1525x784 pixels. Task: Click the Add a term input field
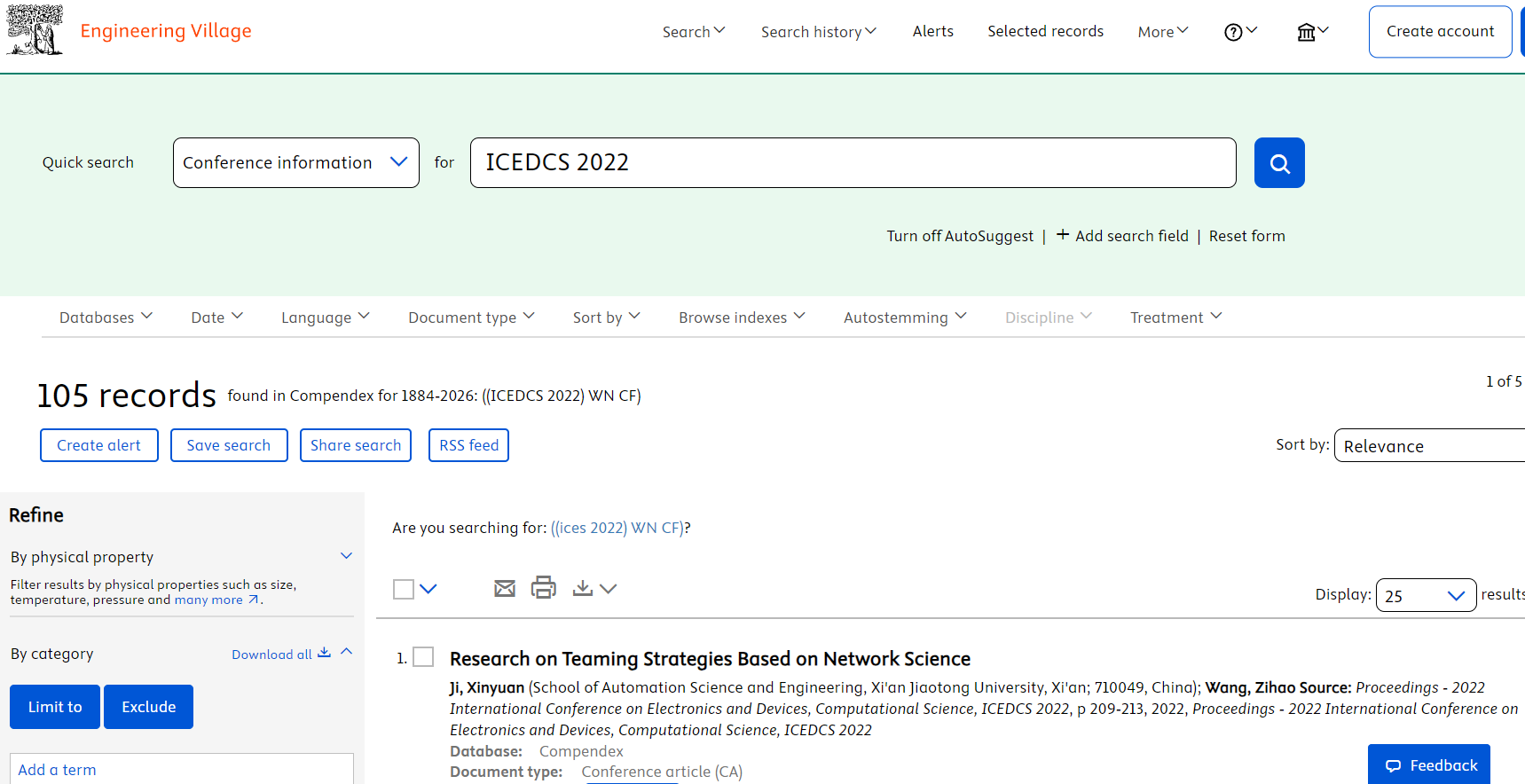(x=182, y=769)
